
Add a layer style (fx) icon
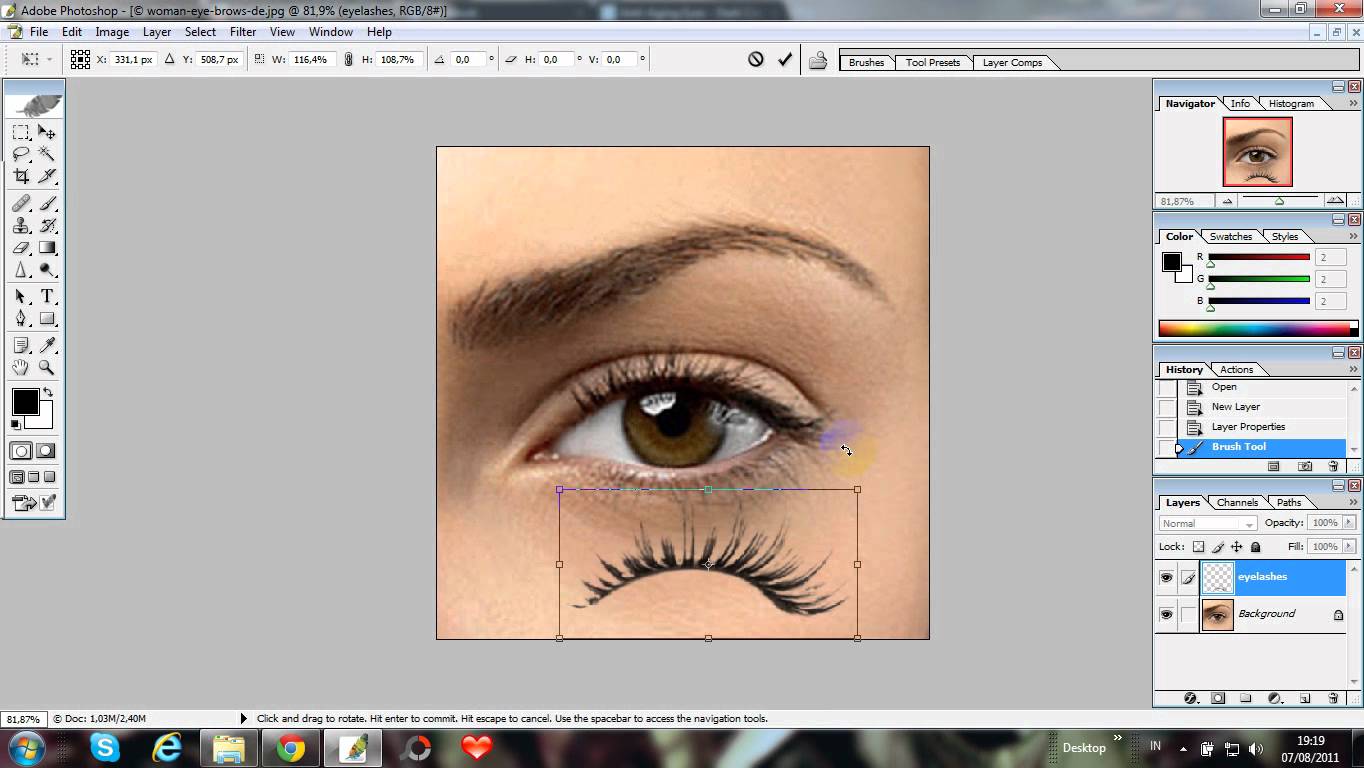tap(1190, 698)
